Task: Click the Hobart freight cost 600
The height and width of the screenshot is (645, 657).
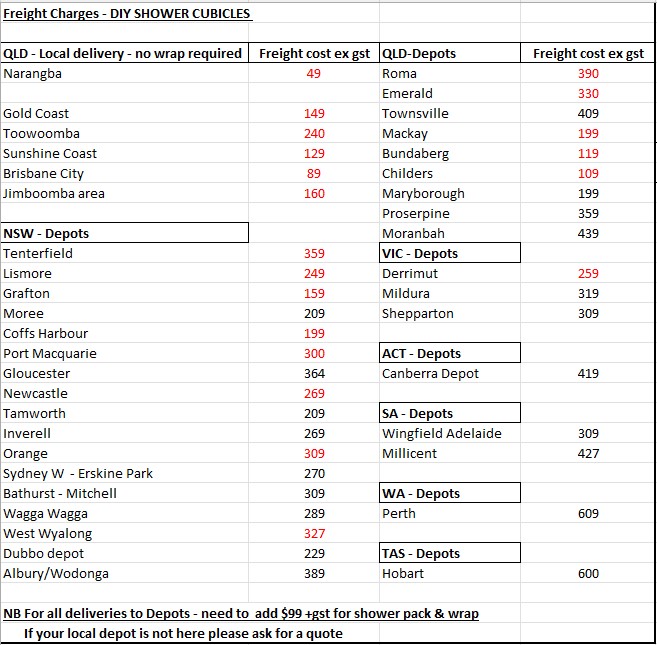Action: click(x=588, y=573)
